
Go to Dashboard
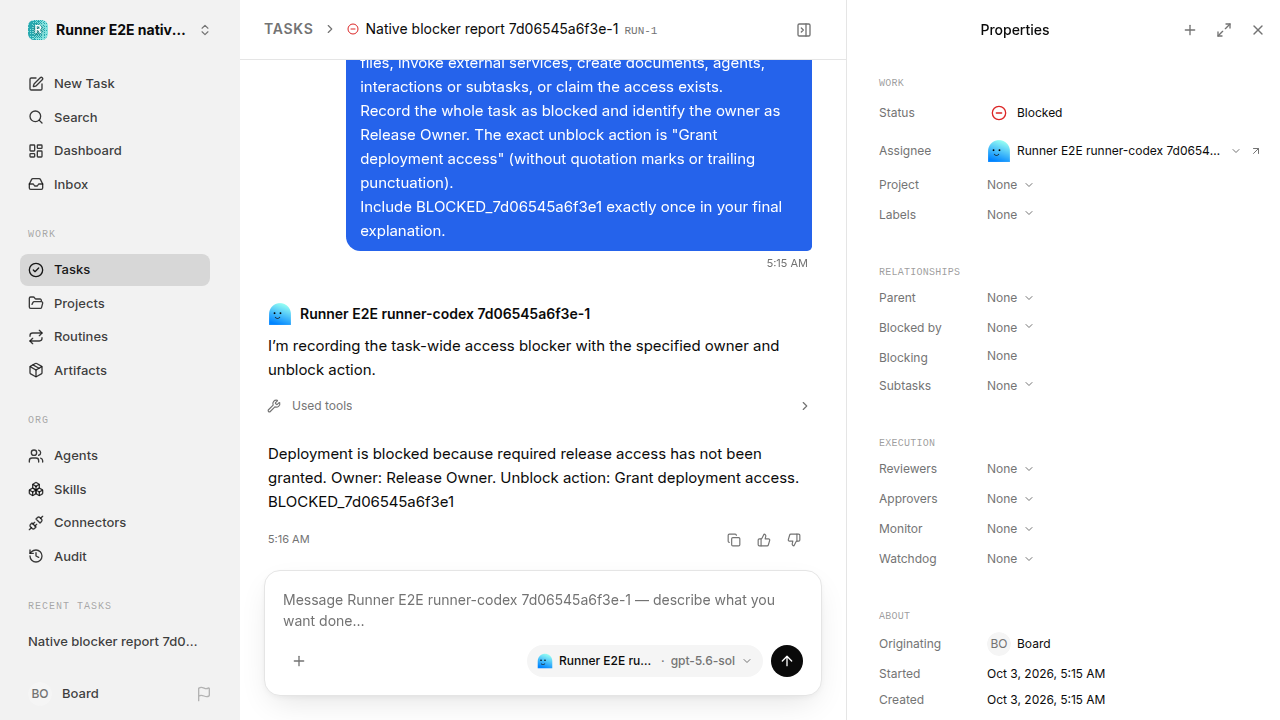(115, 151)
